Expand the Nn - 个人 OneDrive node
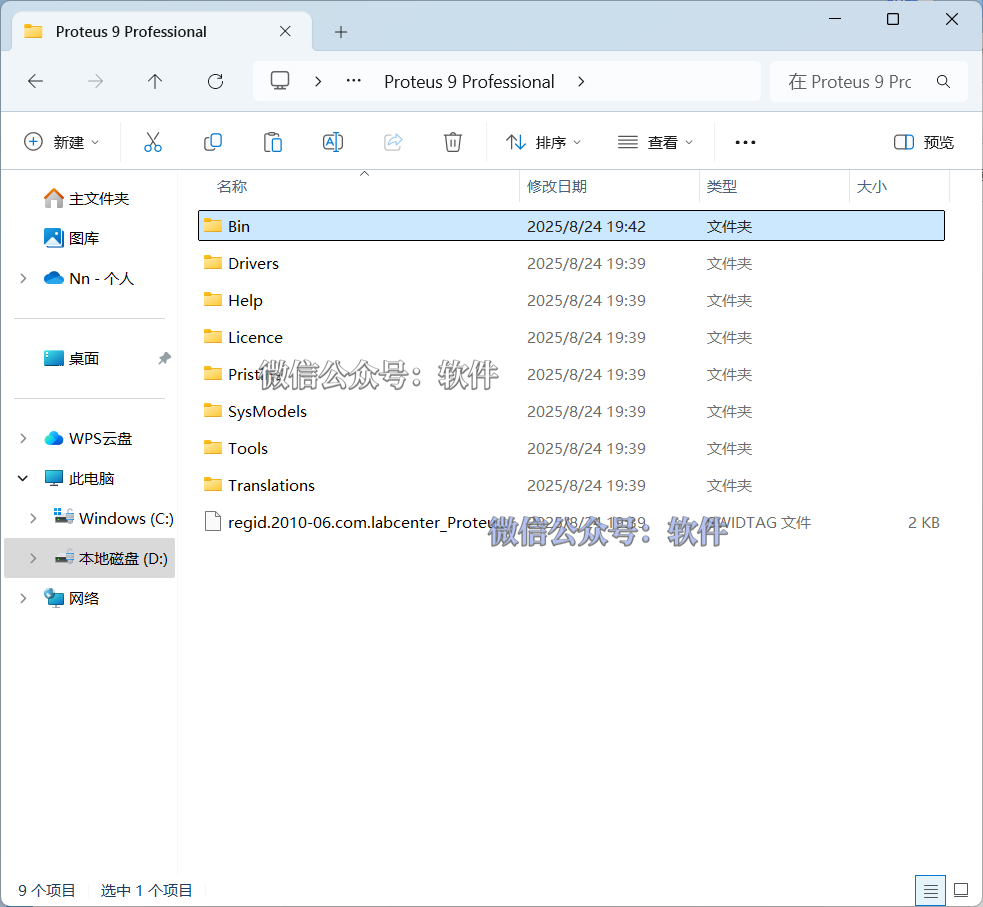The width and height of the screenshot is (983, 907). coord(23,278)
